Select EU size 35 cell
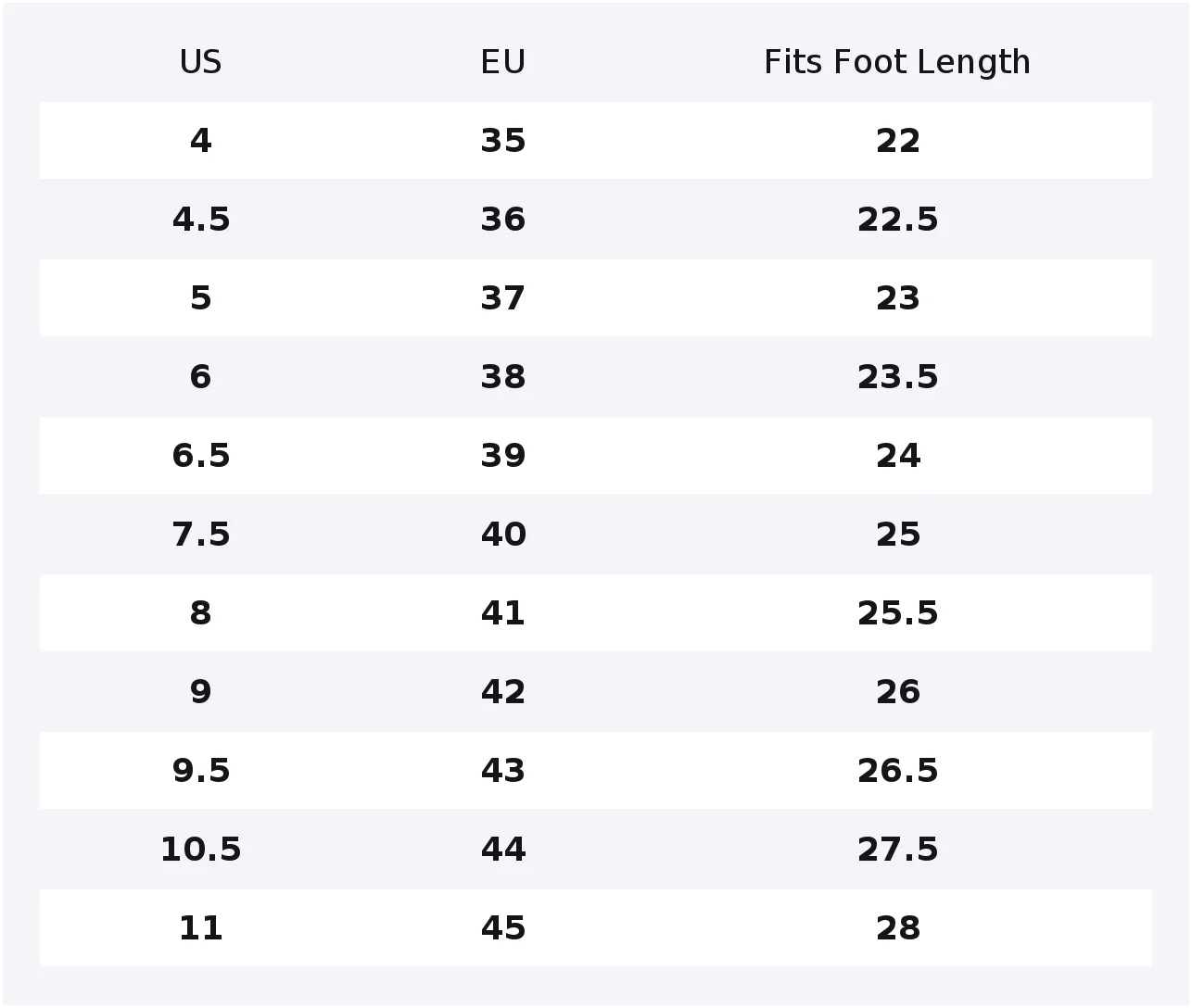 (503, 141)
